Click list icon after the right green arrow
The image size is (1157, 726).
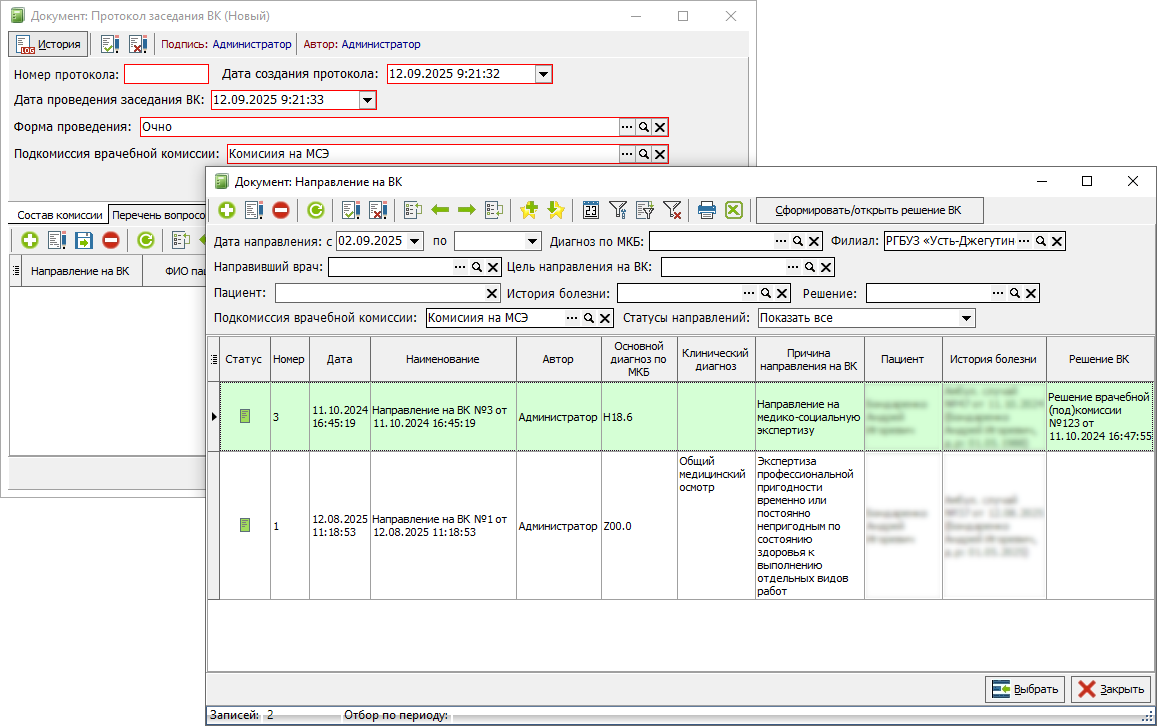click(x=494, y=210)
